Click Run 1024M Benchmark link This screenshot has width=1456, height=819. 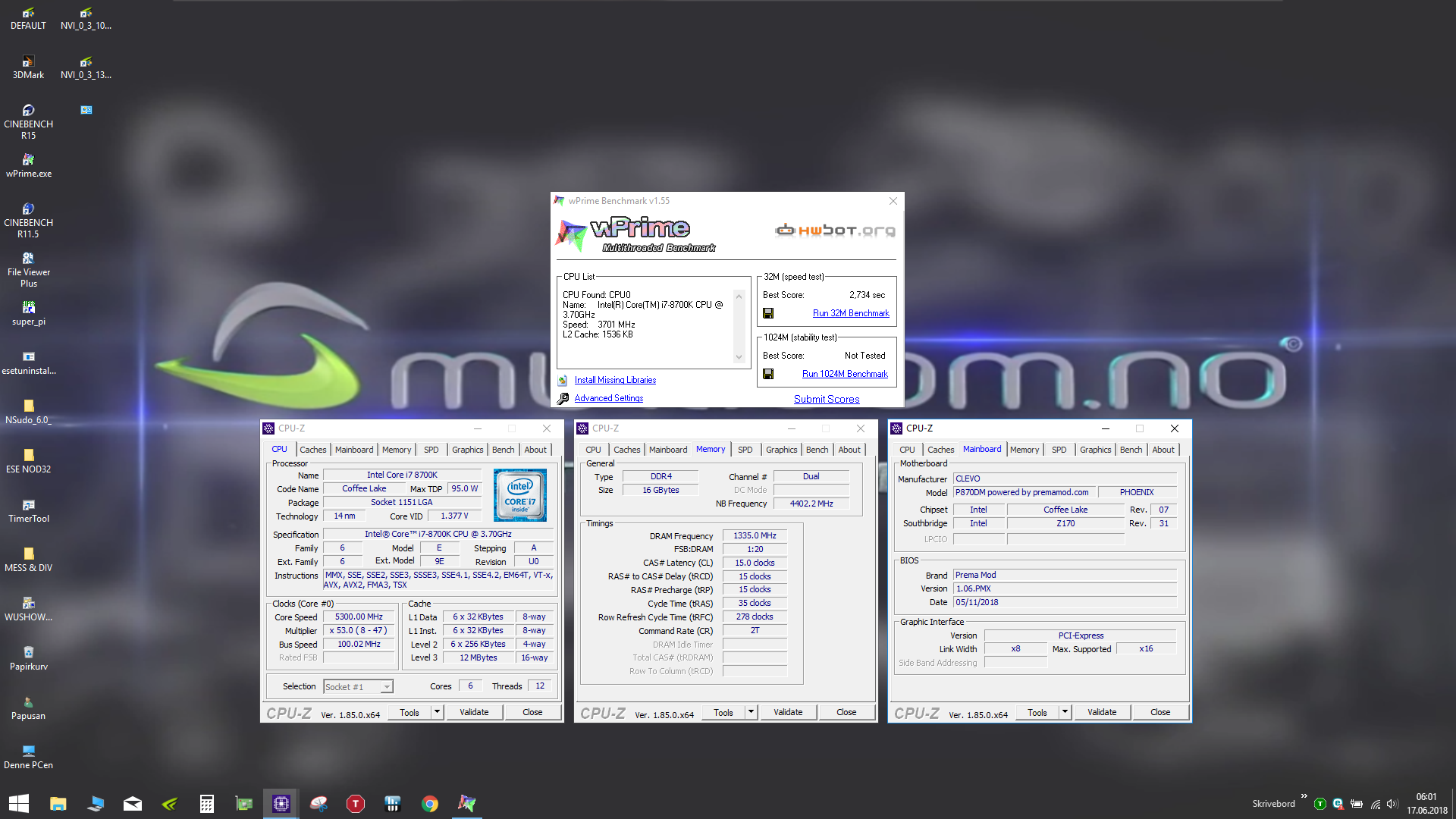tap(845, 374)
